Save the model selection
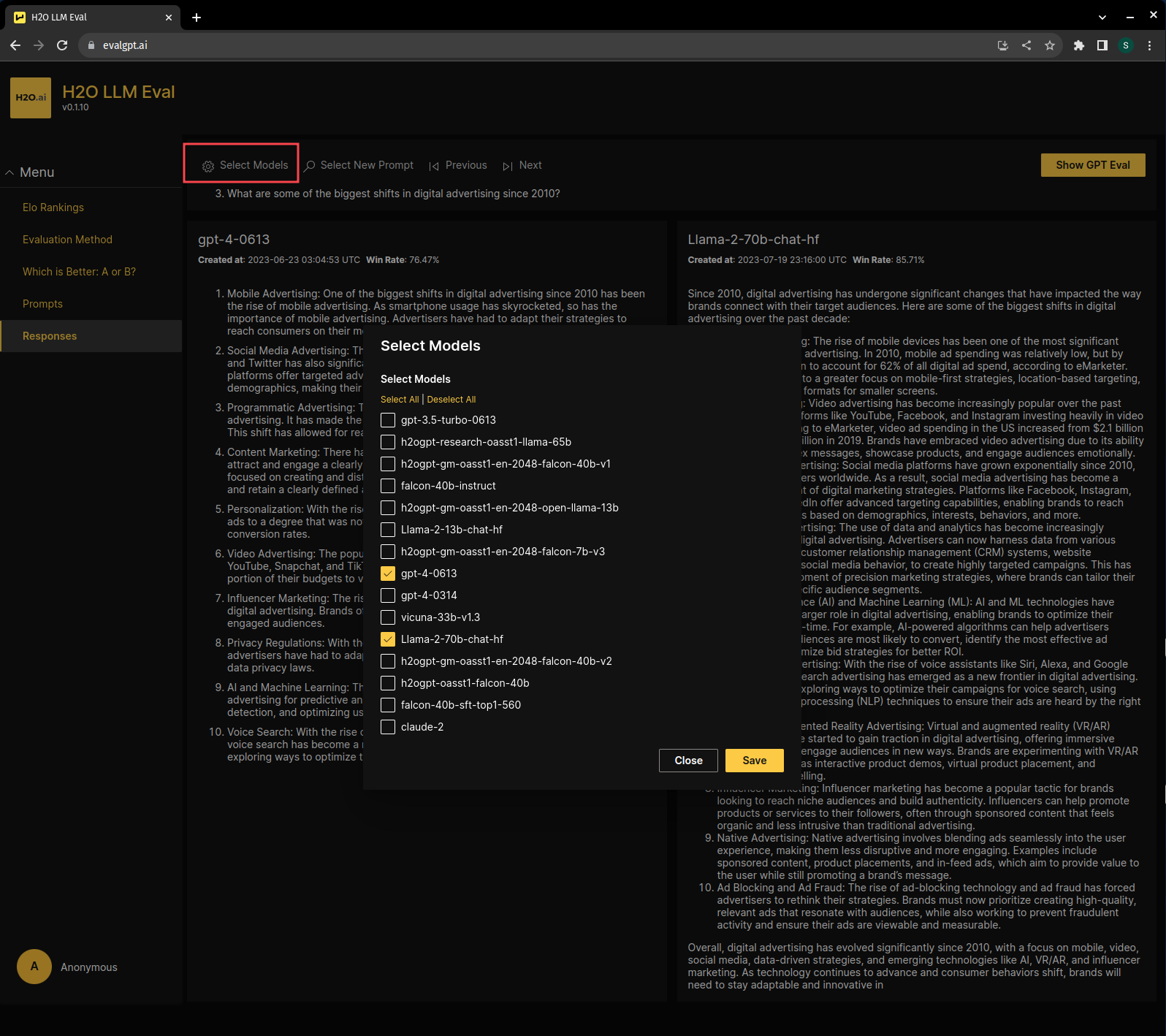Screen dimensions: 1166x1036 pyautogui.click(x=755, y=761)
